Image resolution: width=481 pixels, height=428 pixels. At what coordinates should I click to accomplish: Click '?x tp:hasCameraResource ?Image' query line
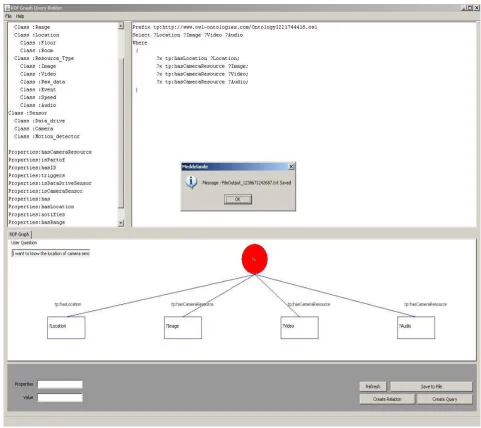click(x=202, y=66)
